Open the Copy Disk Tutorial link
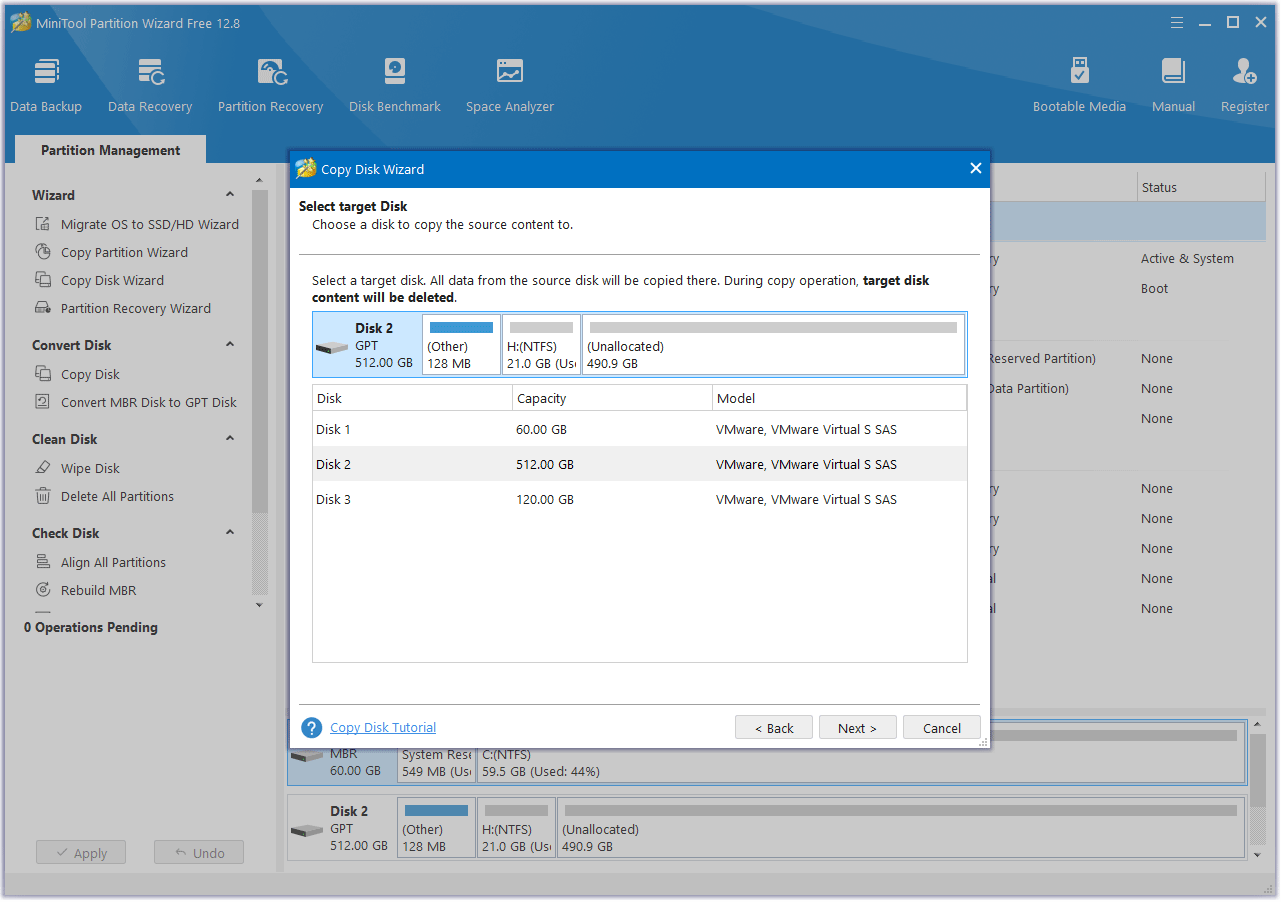 383,728
